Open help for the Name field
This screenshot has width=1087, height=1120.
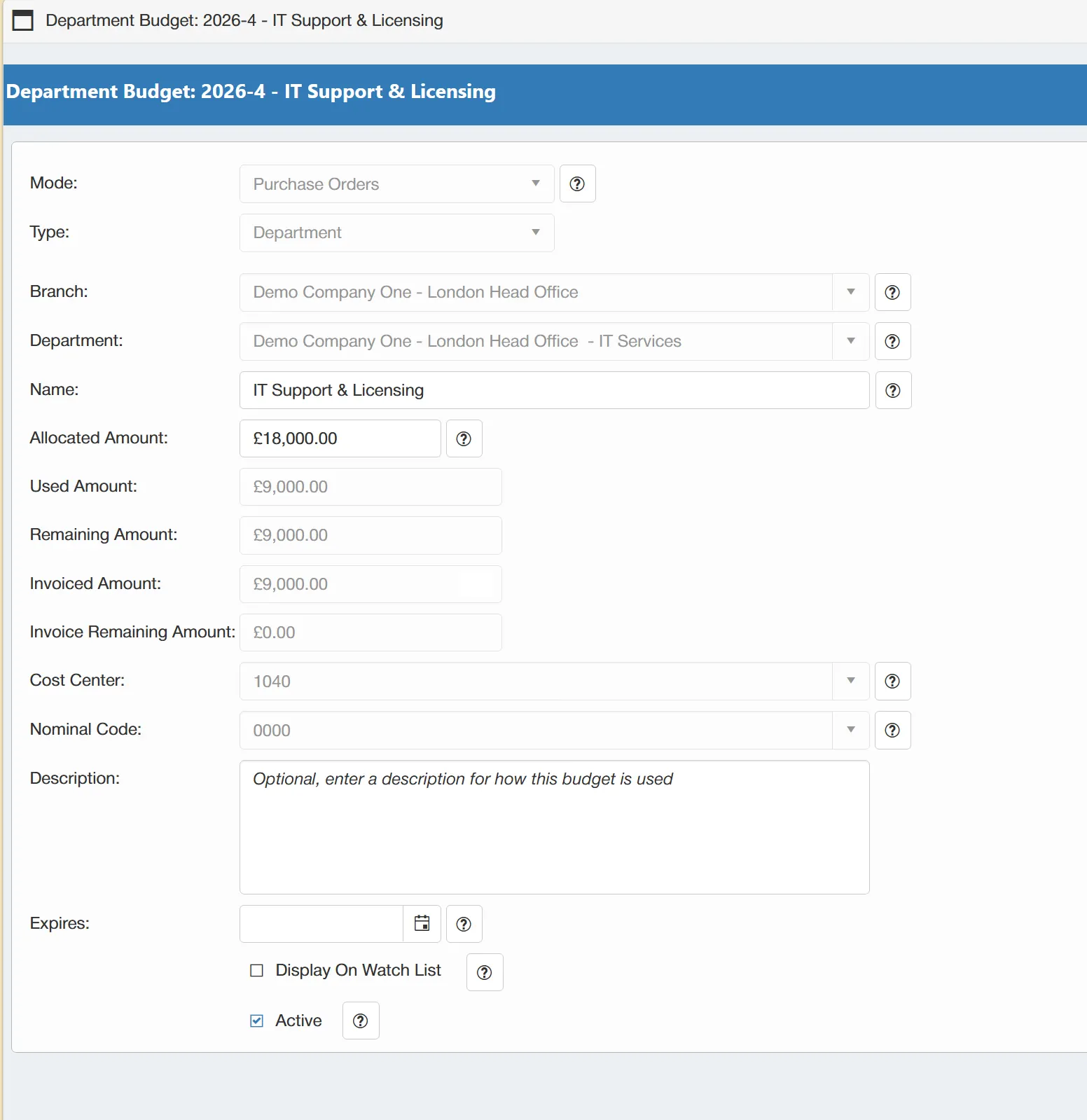click(x=892, y=390)
